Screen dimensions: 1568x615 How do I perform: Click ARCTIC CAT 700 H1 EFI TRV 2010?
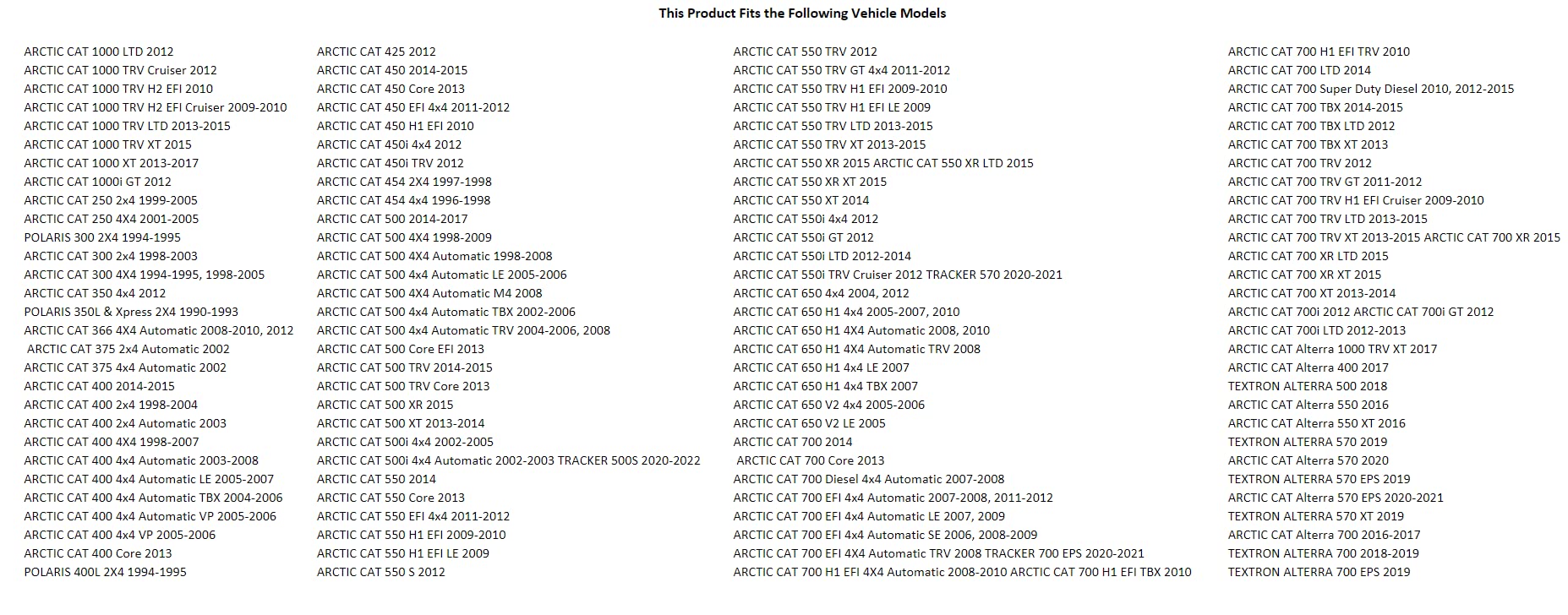click(1319, 52)
